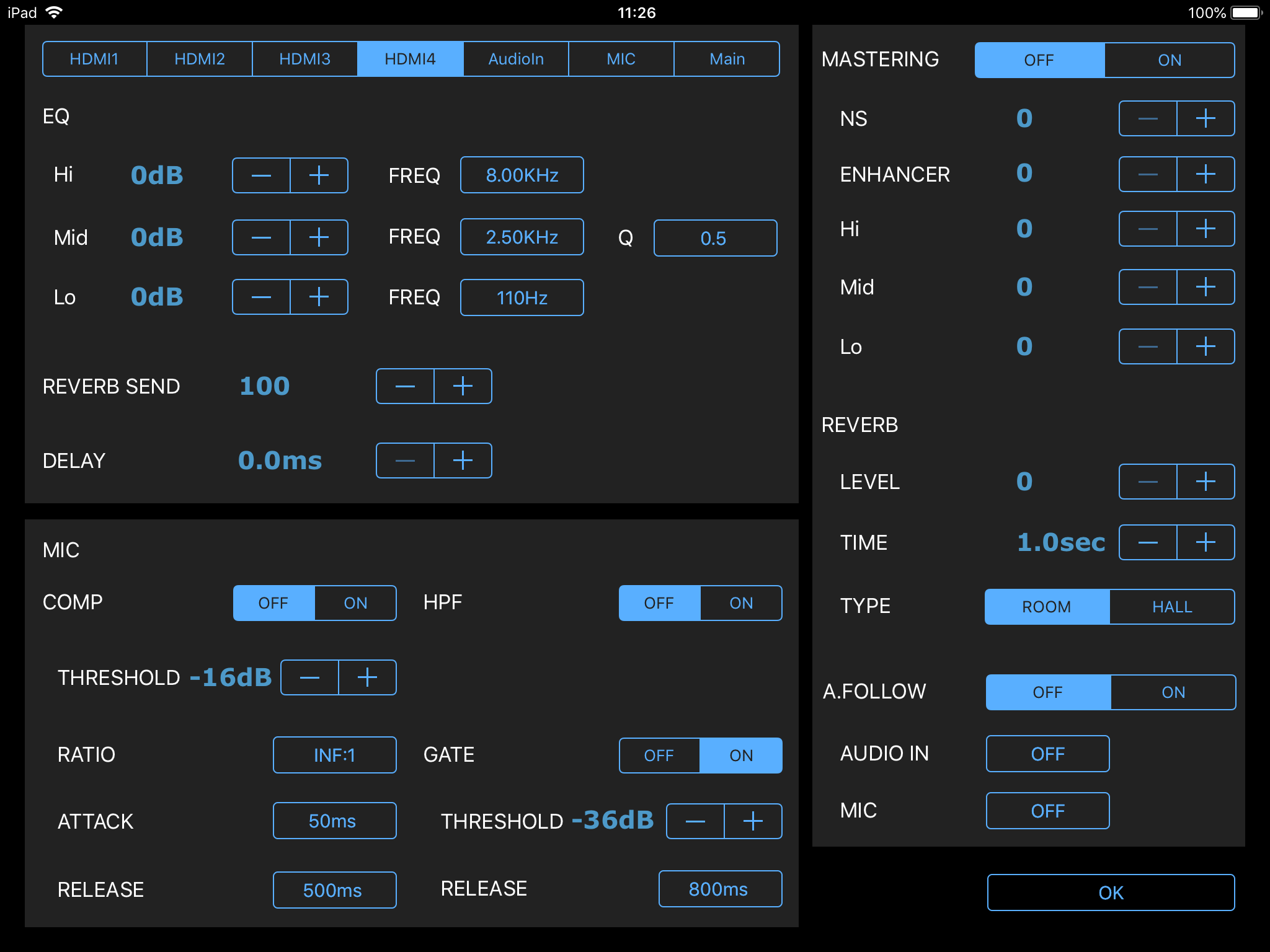The height and width of the screenshot is (952, 1270).
Task: Toggle A.FOLLOW AUDIO IN OFF button
Action: [x=1047, y=754]
